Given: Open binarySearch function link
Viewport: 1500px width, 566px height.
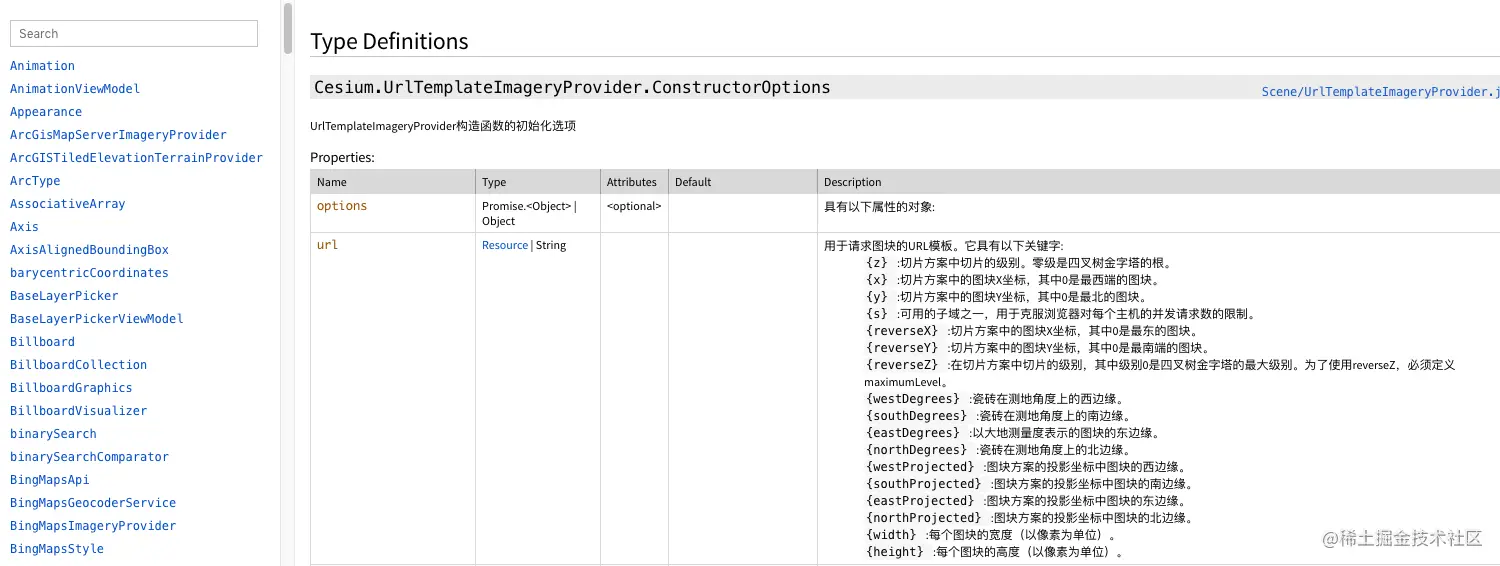Looking at the screenshot, I should [53, 434].
